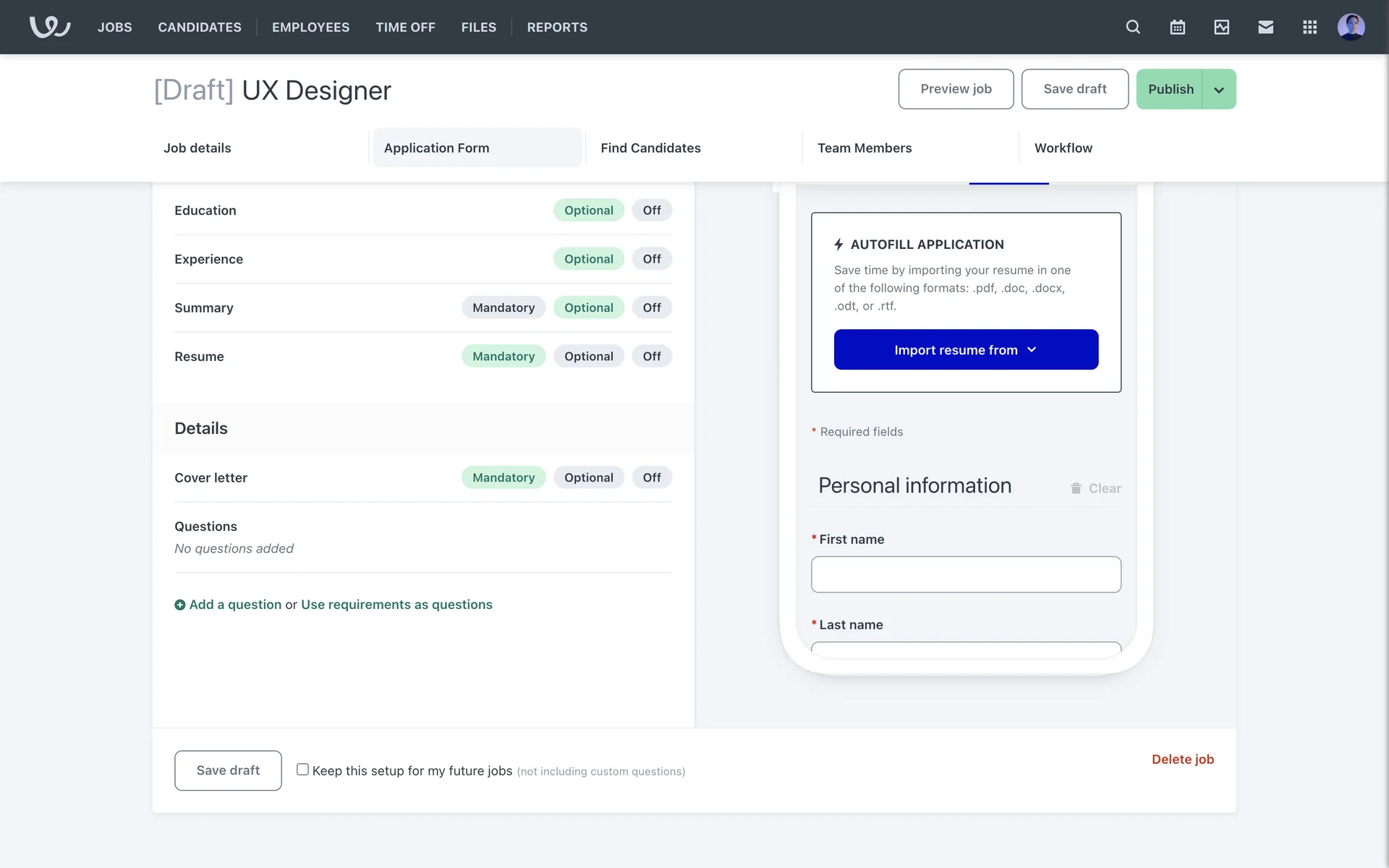Set Resume field to Optional
This screenshot has height=868, width=1389.
click(x=588, y=356)
